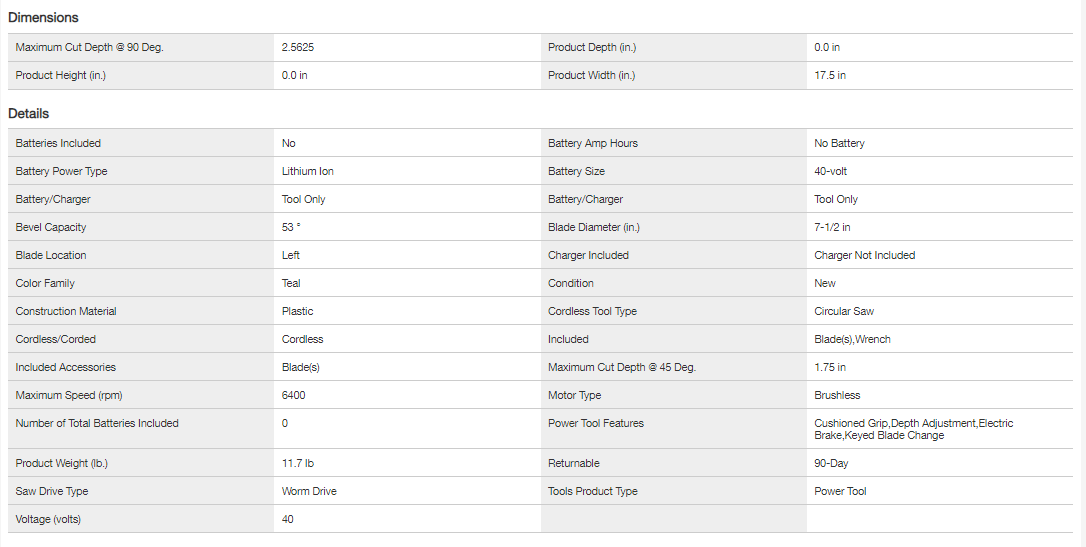Screen dimensions: 1086x547
Task: Click the Power Tool Features label
Action: click(x=595, y=423)
